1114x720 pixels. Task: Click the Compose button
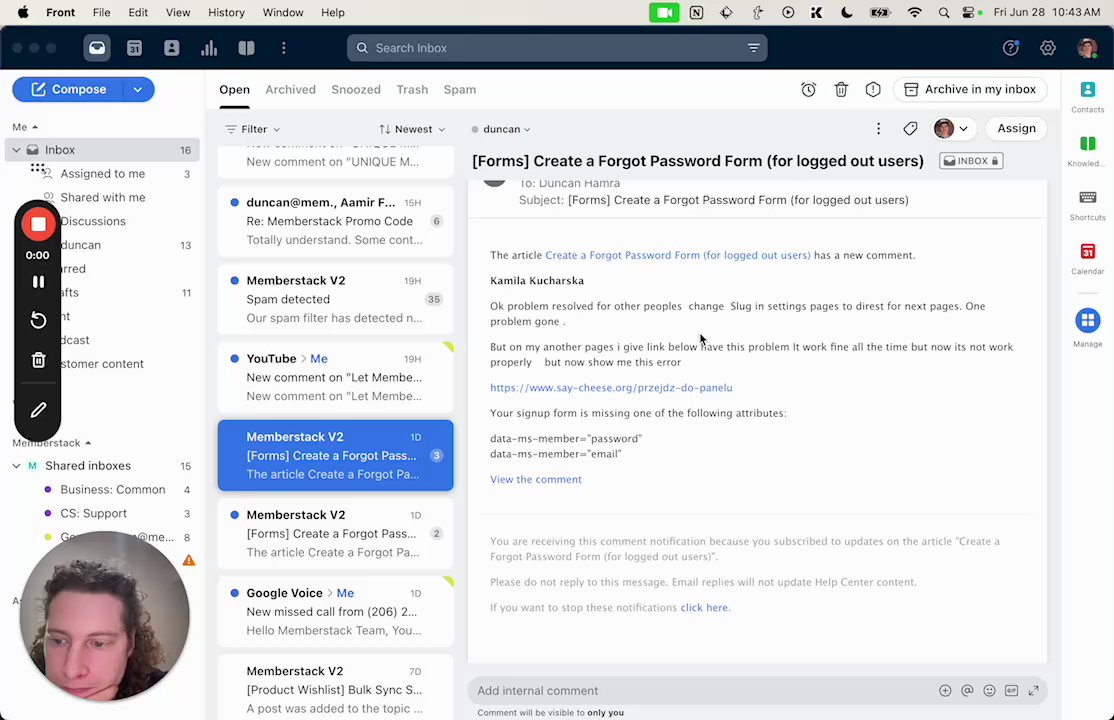[69, 90]
